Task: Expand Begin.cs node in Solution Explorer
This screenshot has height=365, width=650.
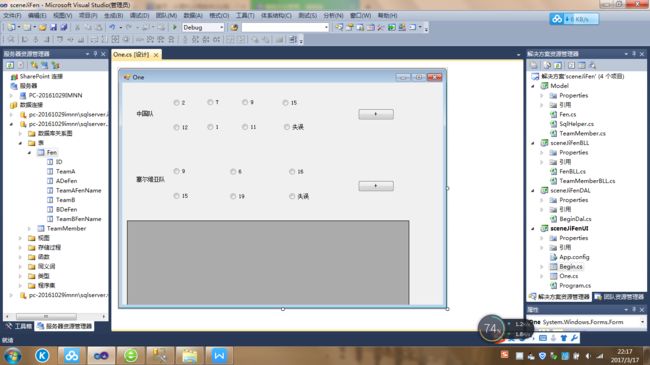Action: pos(542,267)
